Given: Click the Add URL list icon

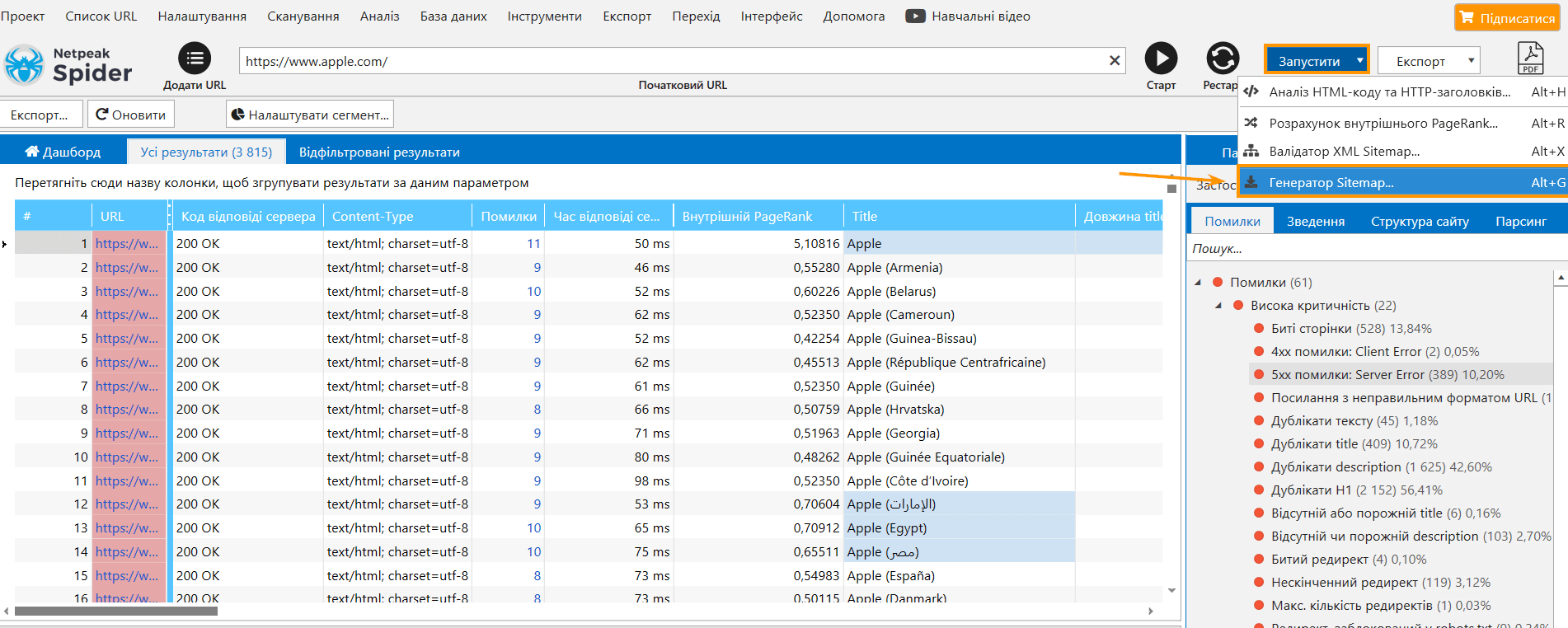Looking at the screenshot, I should click(x=195, y=59).
